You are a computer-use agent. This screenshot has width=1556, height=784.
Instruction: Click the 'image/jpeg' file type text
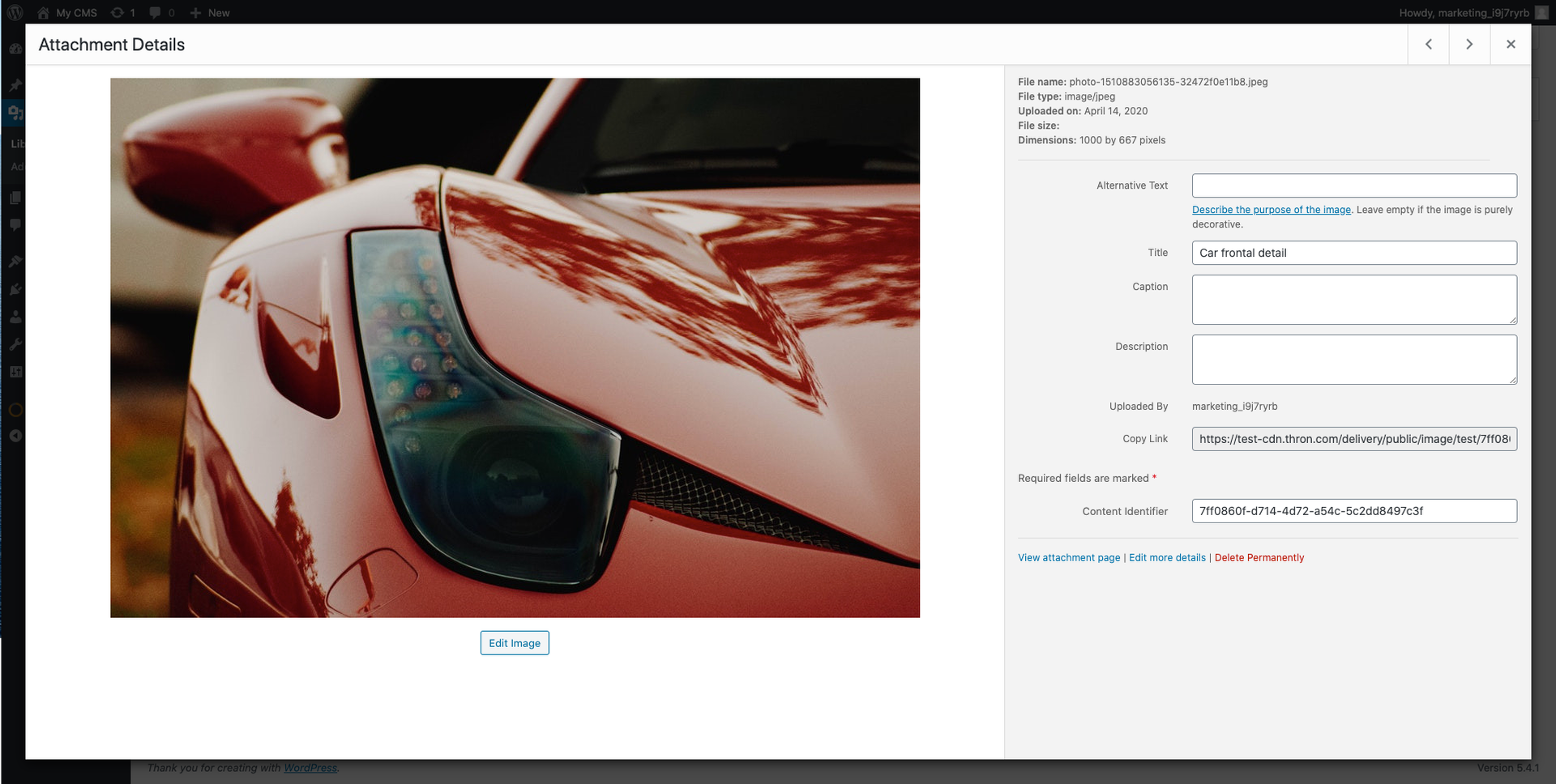tap(1089, 96)
